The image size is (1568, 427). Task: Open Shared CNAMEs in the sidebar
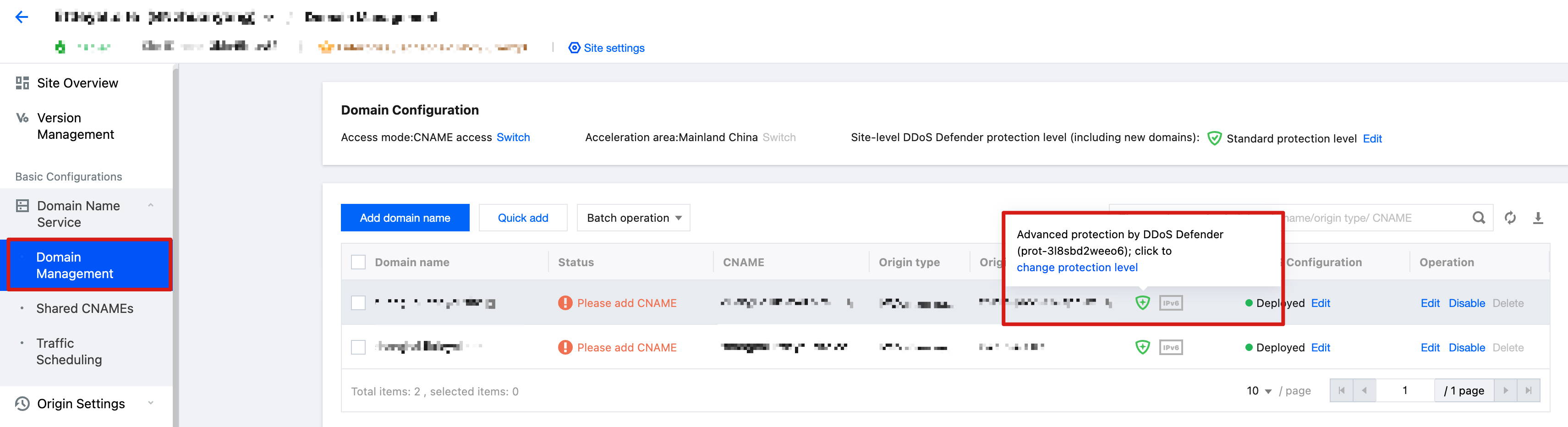pyautogui.click(x=85, y=308)
